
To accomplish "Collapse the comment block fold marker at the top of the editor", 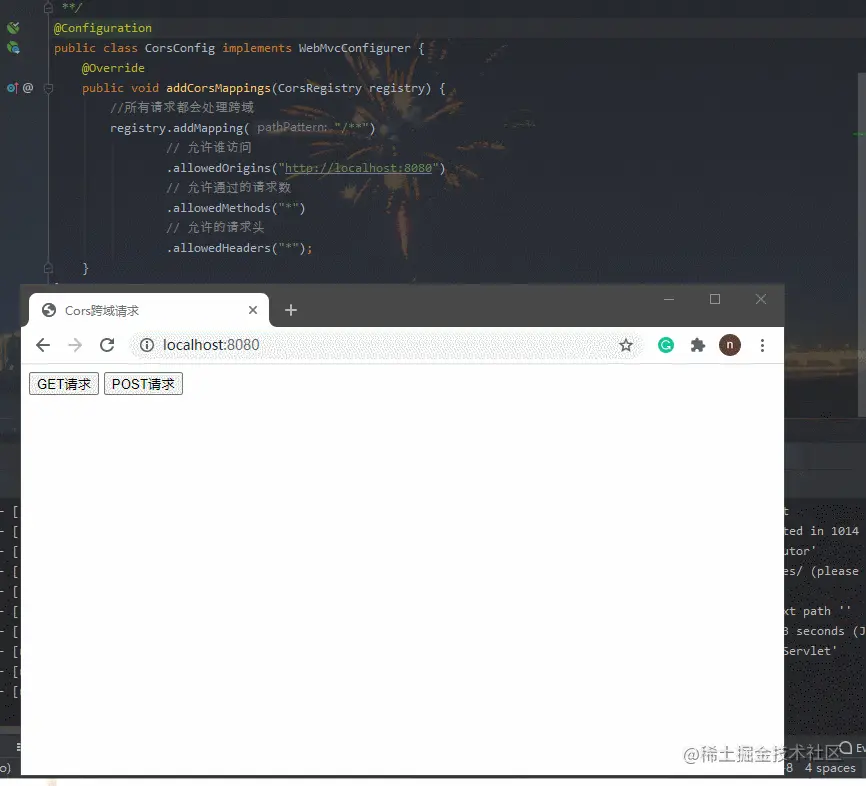I will 48,7.
